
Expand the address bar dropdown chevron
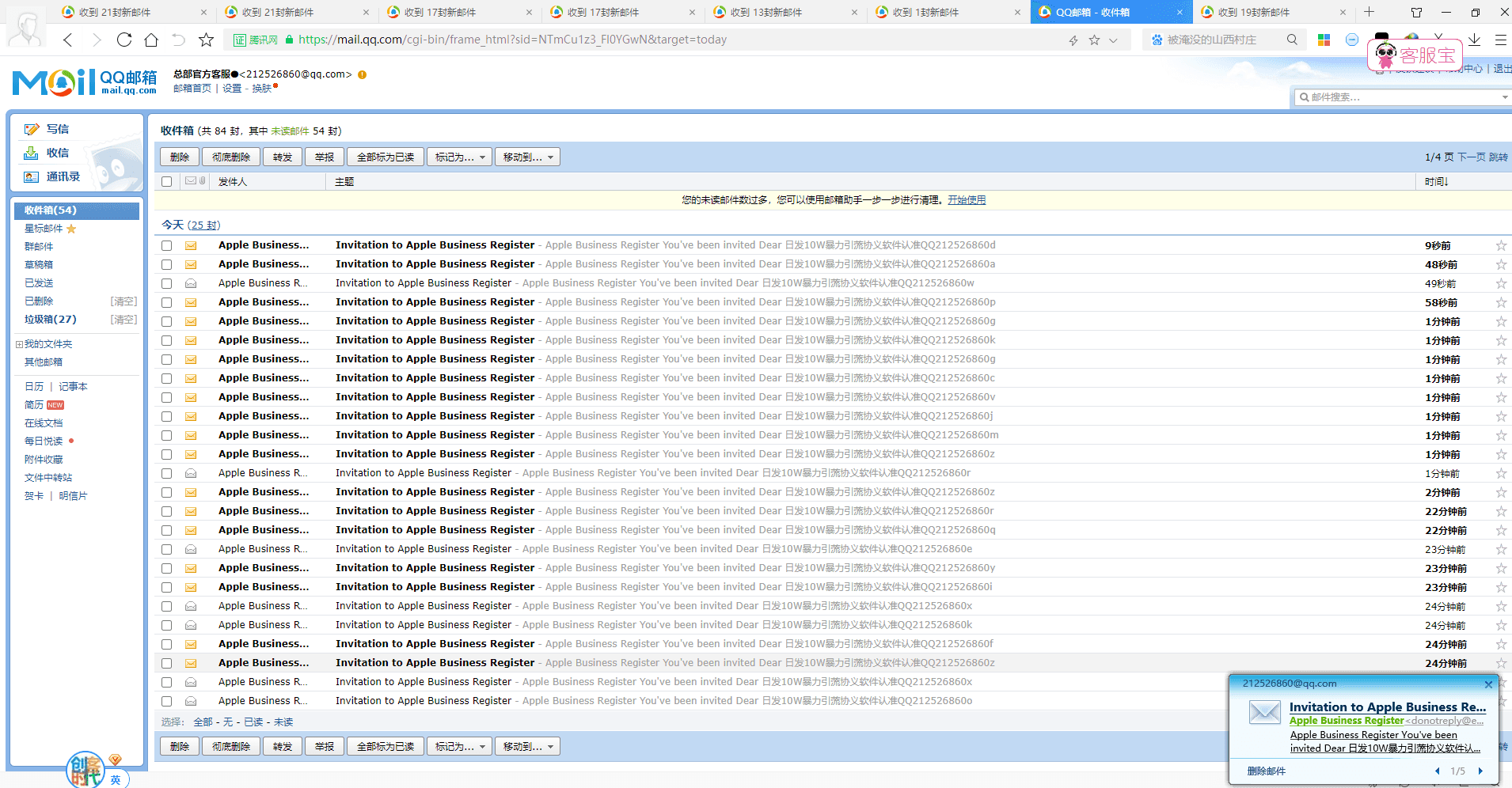pyautogui.click(x=1114, y=40)
